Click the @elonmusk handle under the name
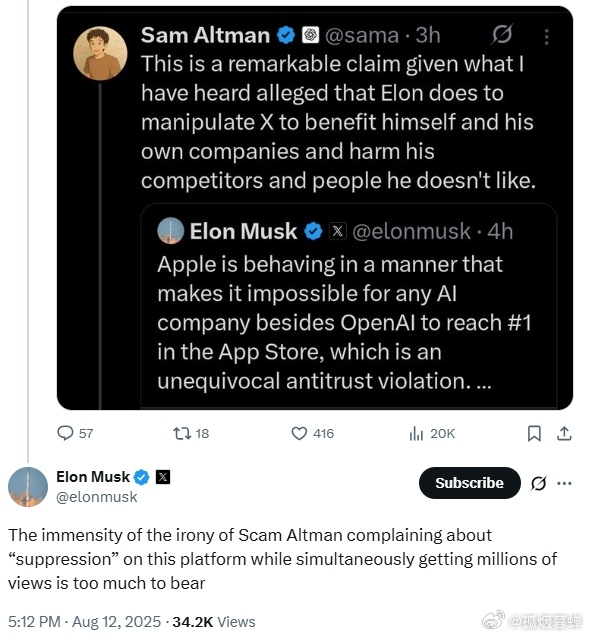Viewport: 589px width, 637px height. (97, 497)
